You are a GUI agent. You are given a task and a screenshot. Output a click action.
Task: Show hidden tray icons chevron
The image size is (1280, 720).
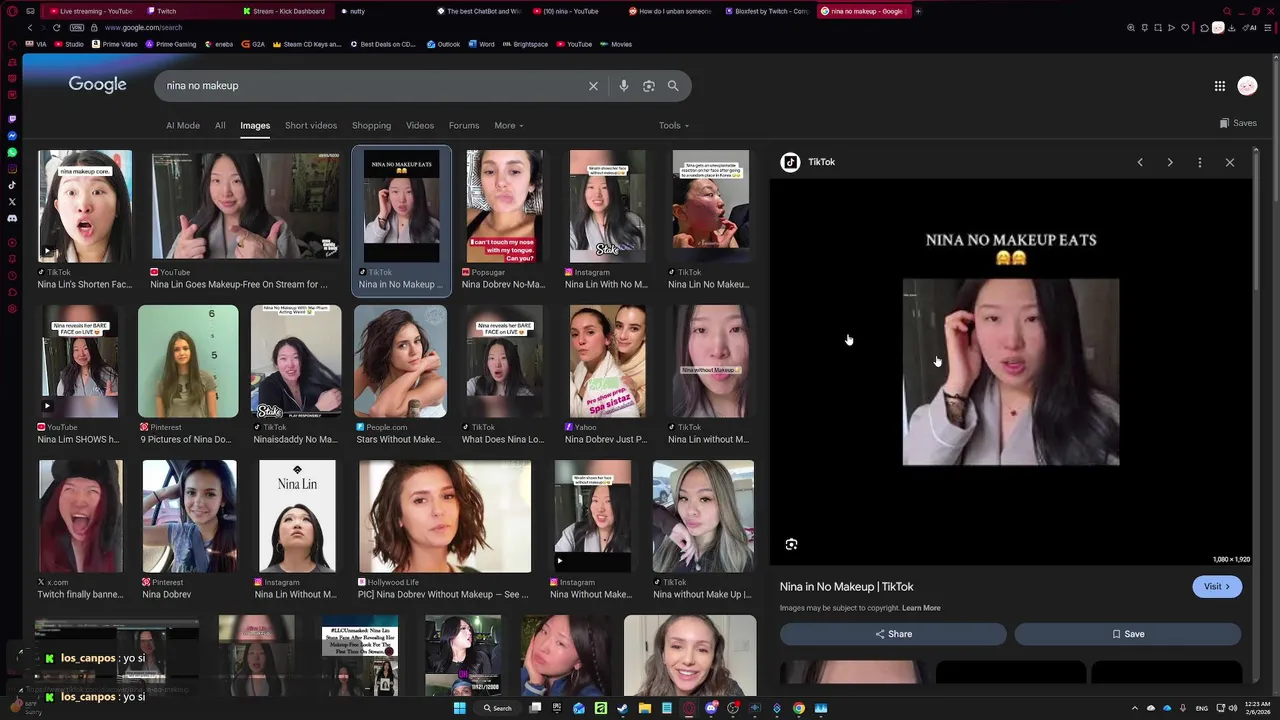(x=1134, y=708)
